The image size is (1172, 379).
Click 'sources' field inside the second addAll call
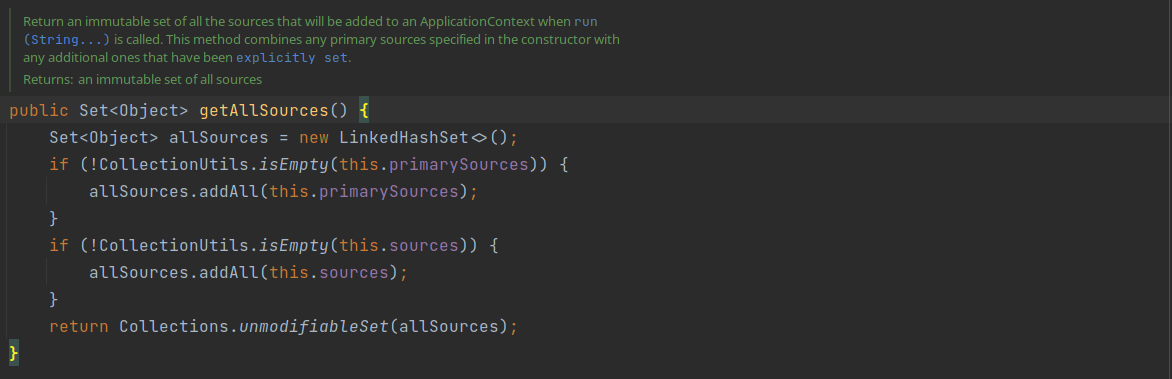tap(354, 272)
